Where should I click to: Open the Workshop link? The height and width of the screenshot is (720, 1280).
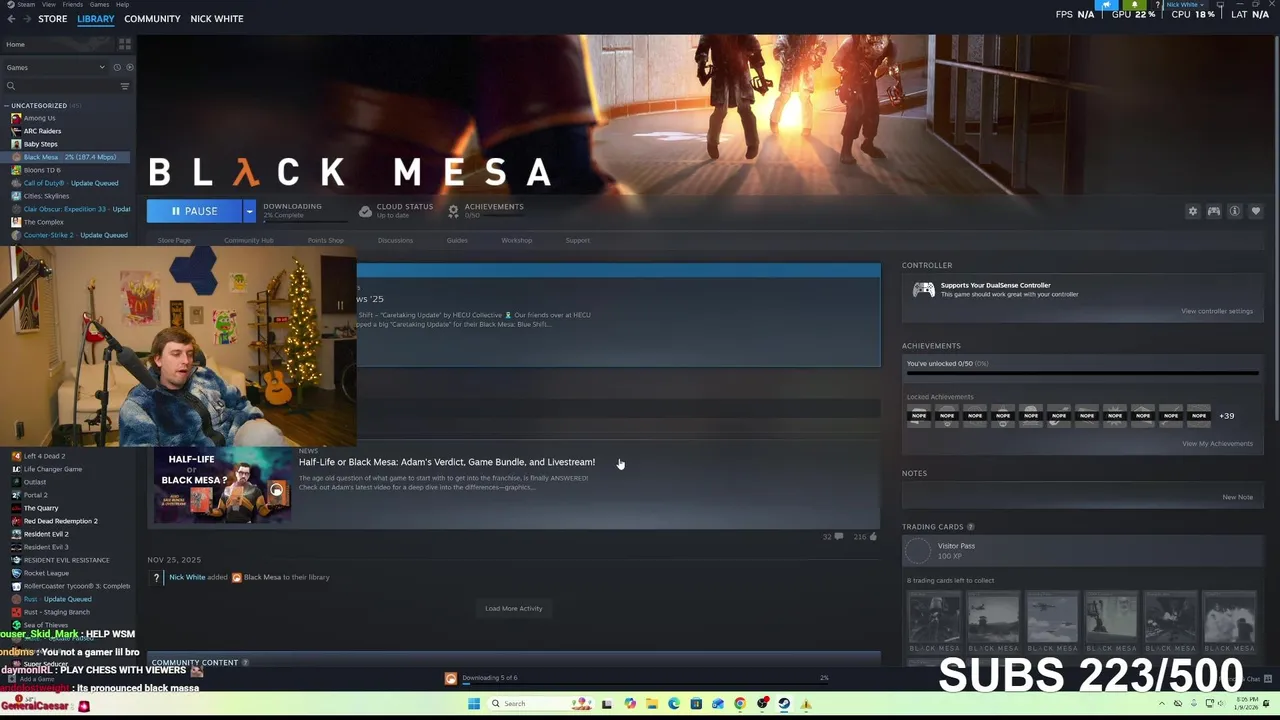point(517,240)
